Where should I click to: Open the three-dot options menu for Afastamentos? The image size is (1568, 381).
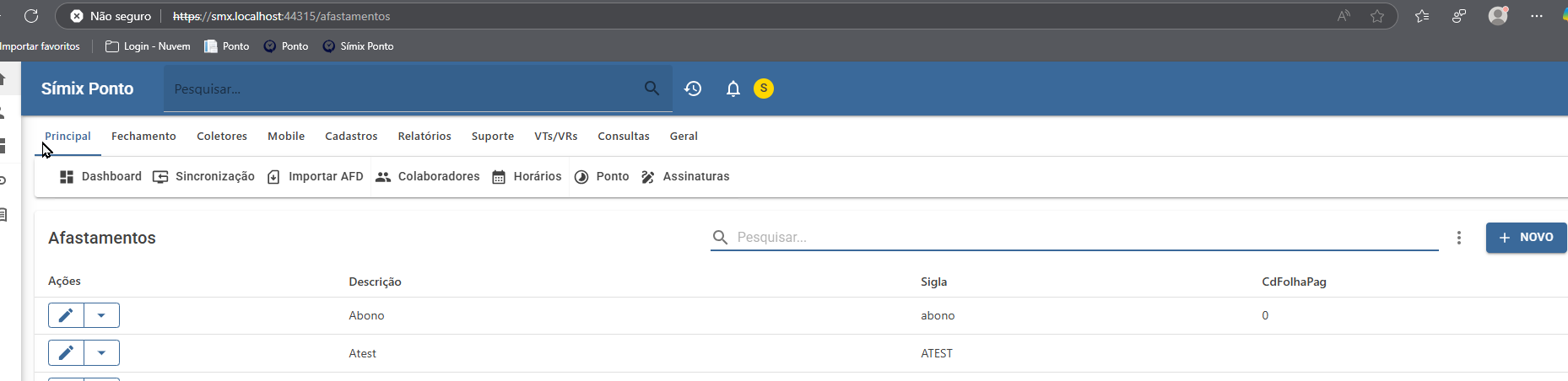click(x=1459, y=238)
